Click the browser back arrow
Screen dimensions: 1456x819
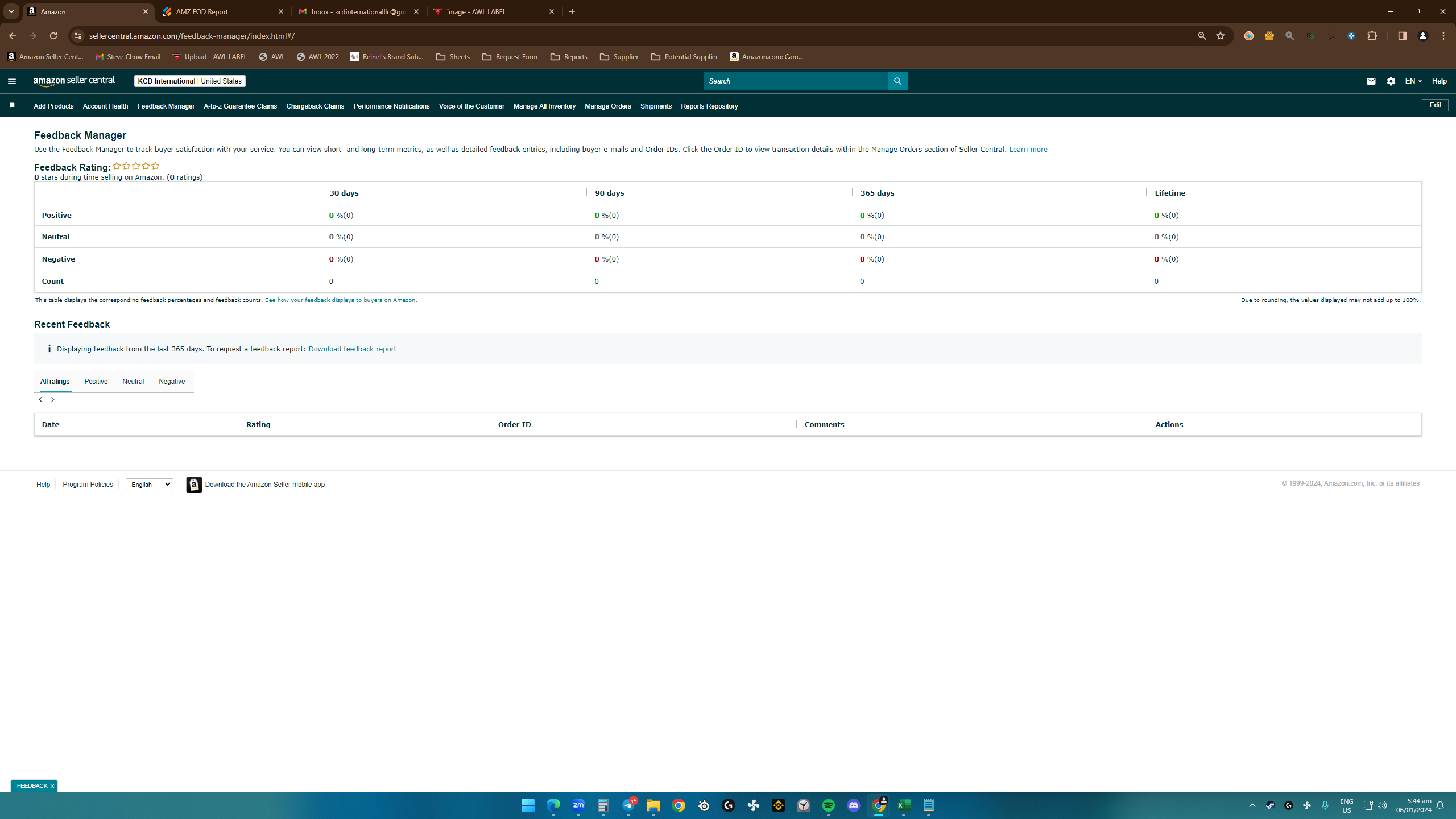(x=13, y=36)
